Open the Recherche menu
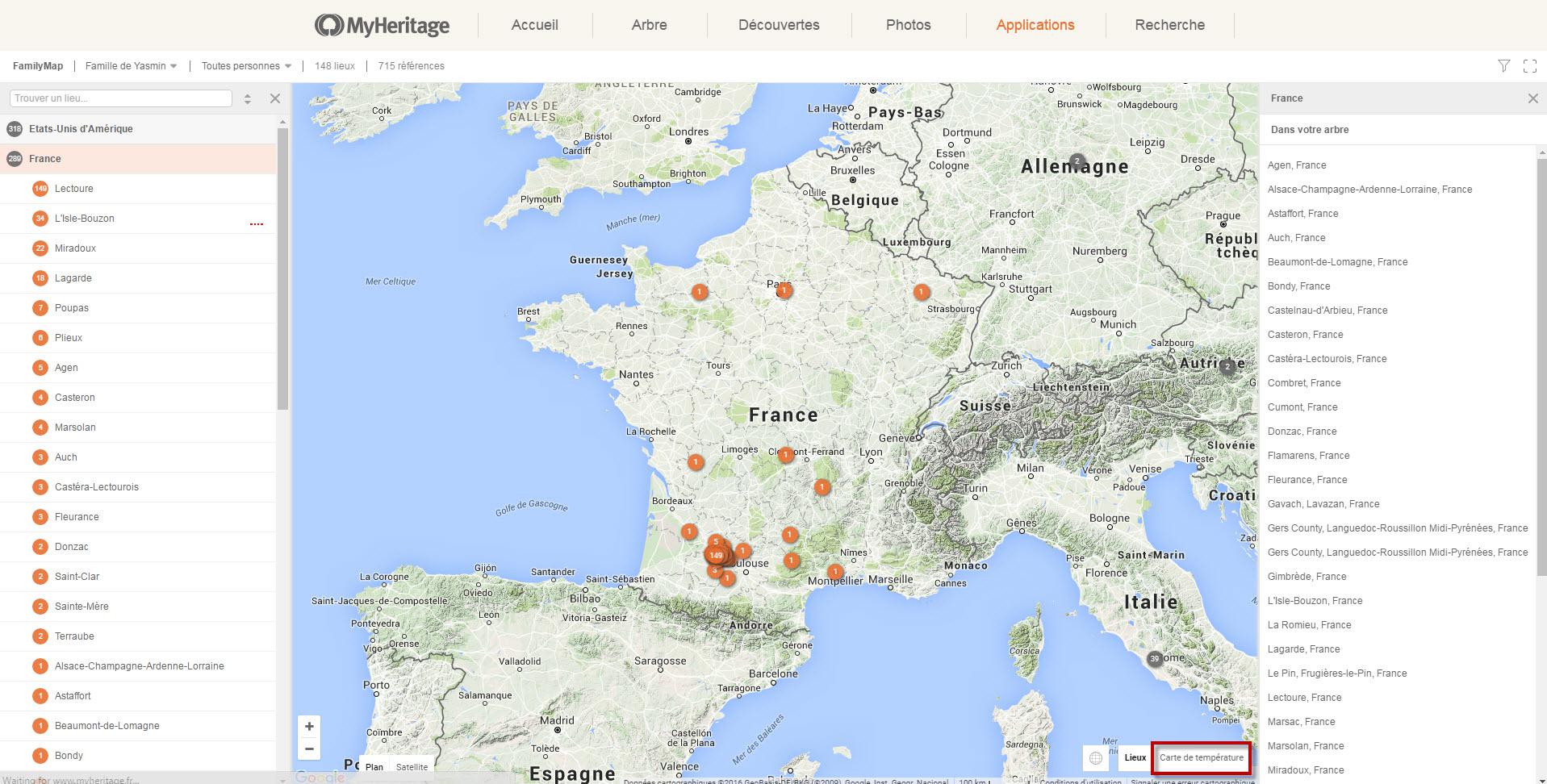The height and width of the screenshot is (784, 1547). click(1170, 25)
